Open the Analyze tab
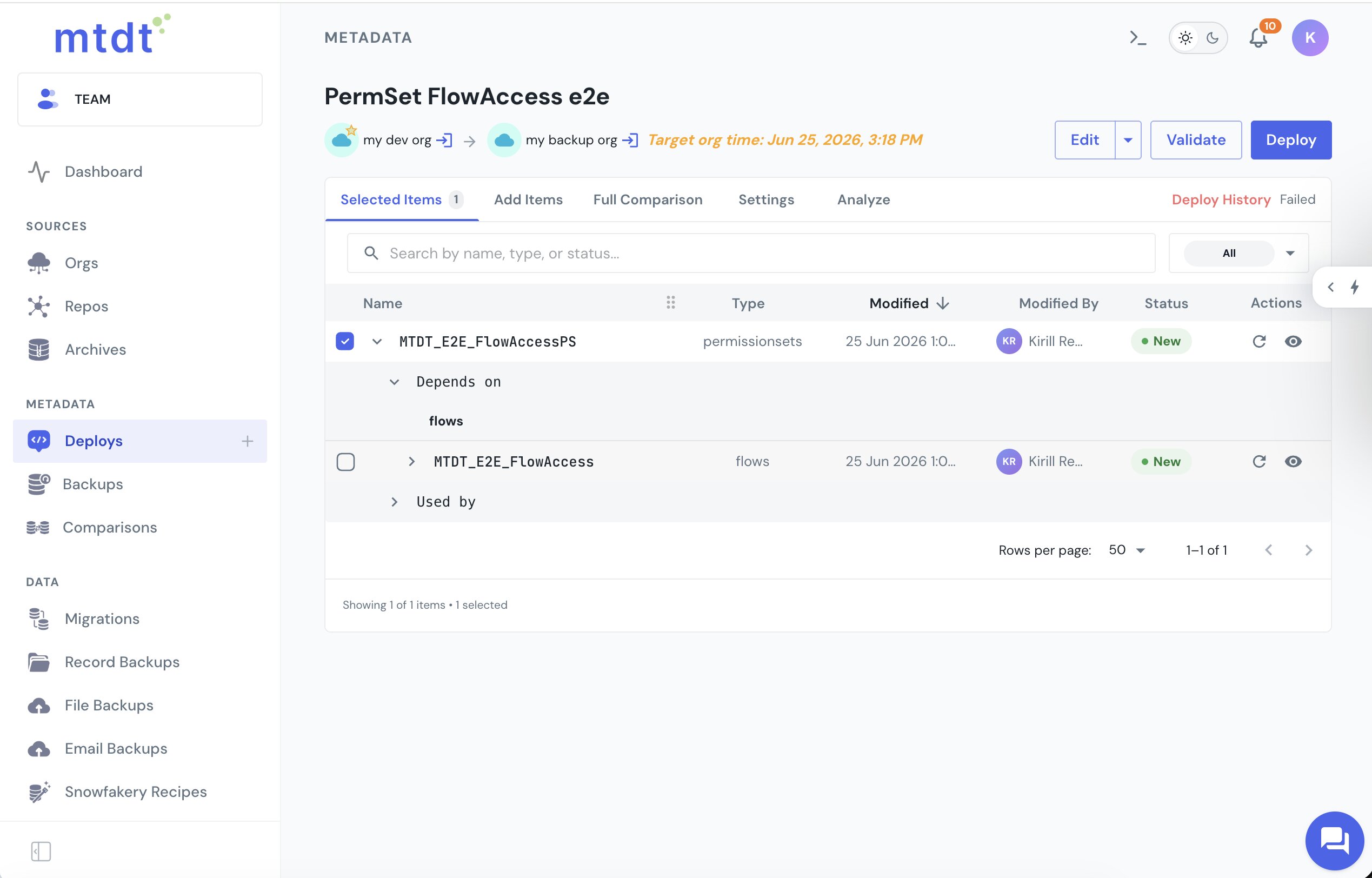The width and height of the screenshot is (1372, 878). click(863, 199)
